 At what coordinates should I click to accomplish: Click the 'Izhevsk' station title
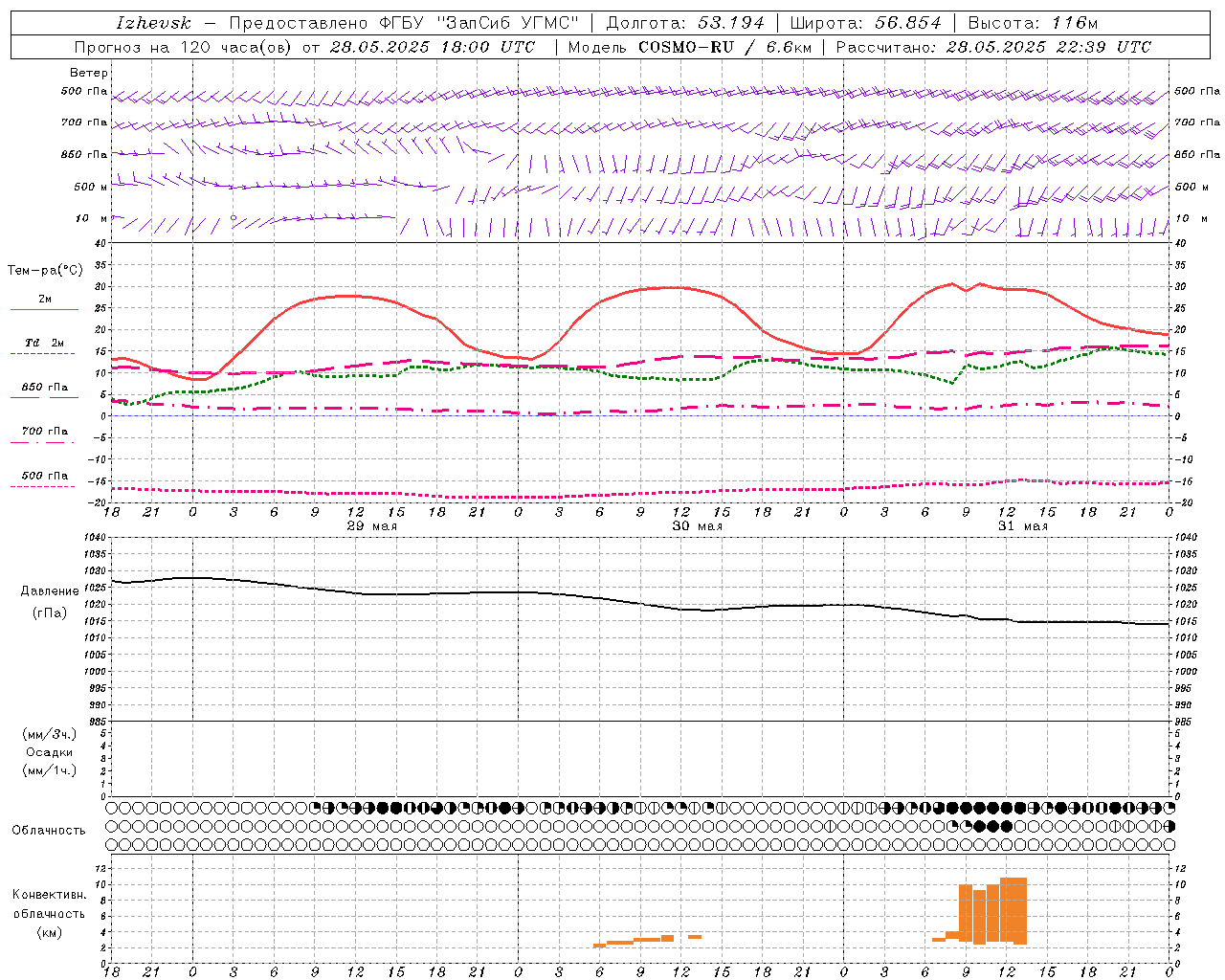pos(154,23)
